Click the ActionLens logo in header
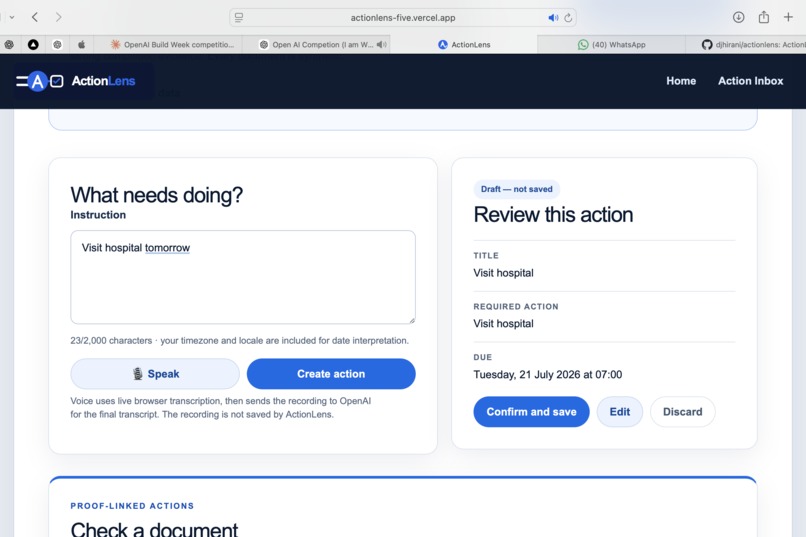This screenshot has width=806, height=537. (x=76, y=81)
